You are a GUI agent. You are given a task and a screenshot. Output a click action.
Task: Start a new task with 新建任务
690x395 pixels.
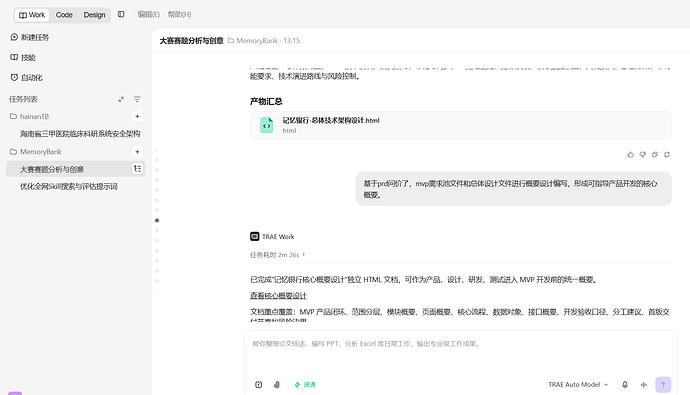click(x=29, y=37)
